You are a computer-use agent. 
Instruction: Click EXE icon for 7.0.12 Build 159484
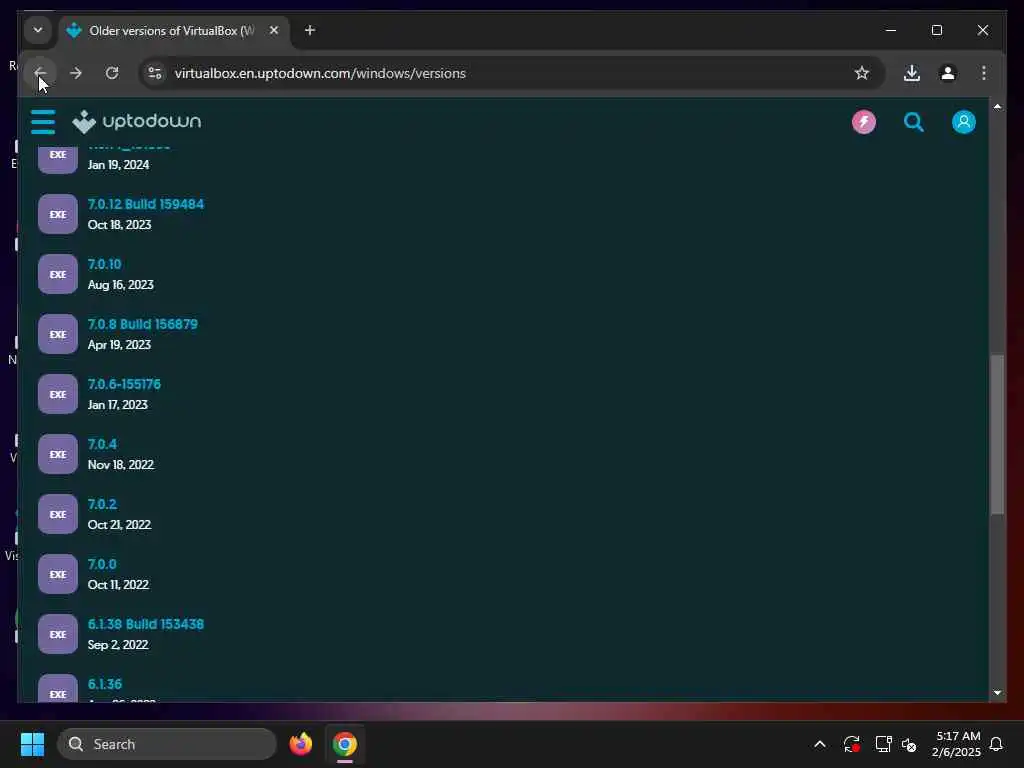pos(57,214)
